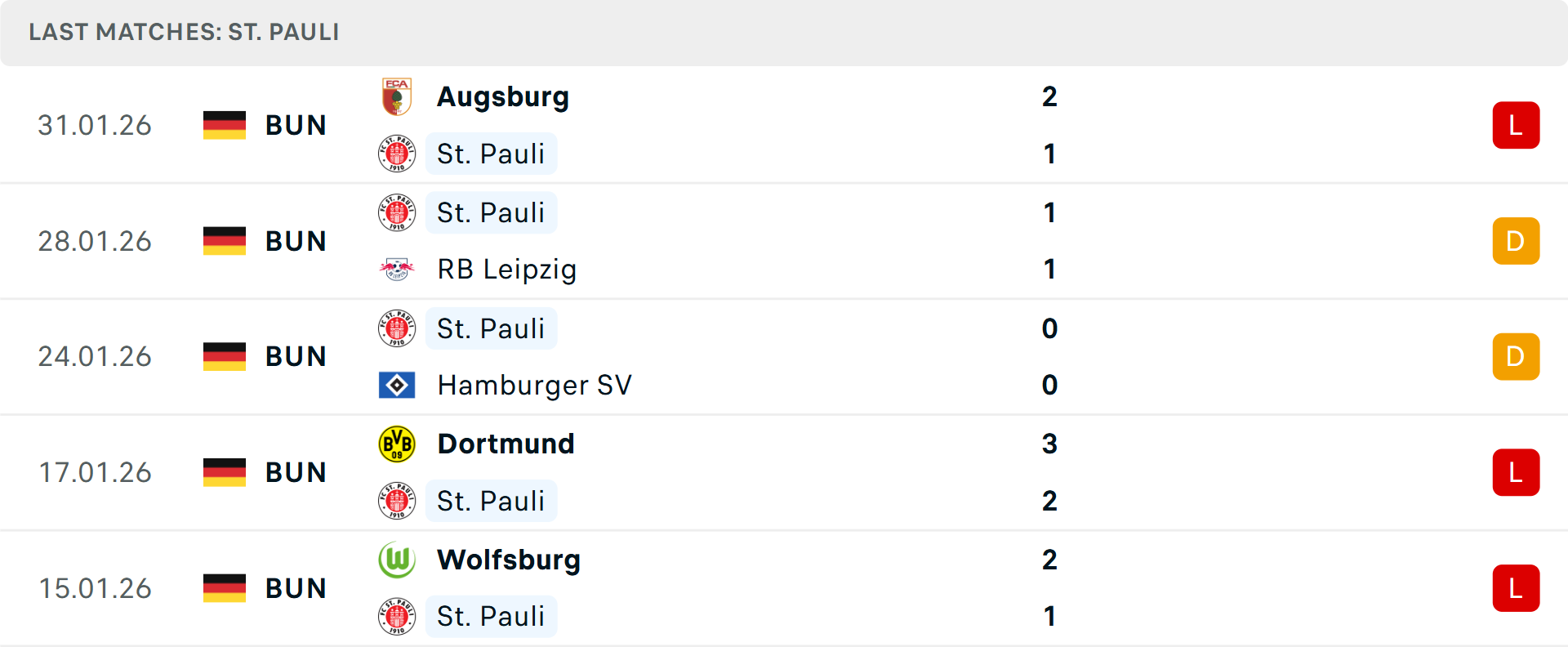Image resolution: width=1568 pixels, height=647 pixels.
Task: Click the Hamburger SV diamond logo
Action: (397, 385)
